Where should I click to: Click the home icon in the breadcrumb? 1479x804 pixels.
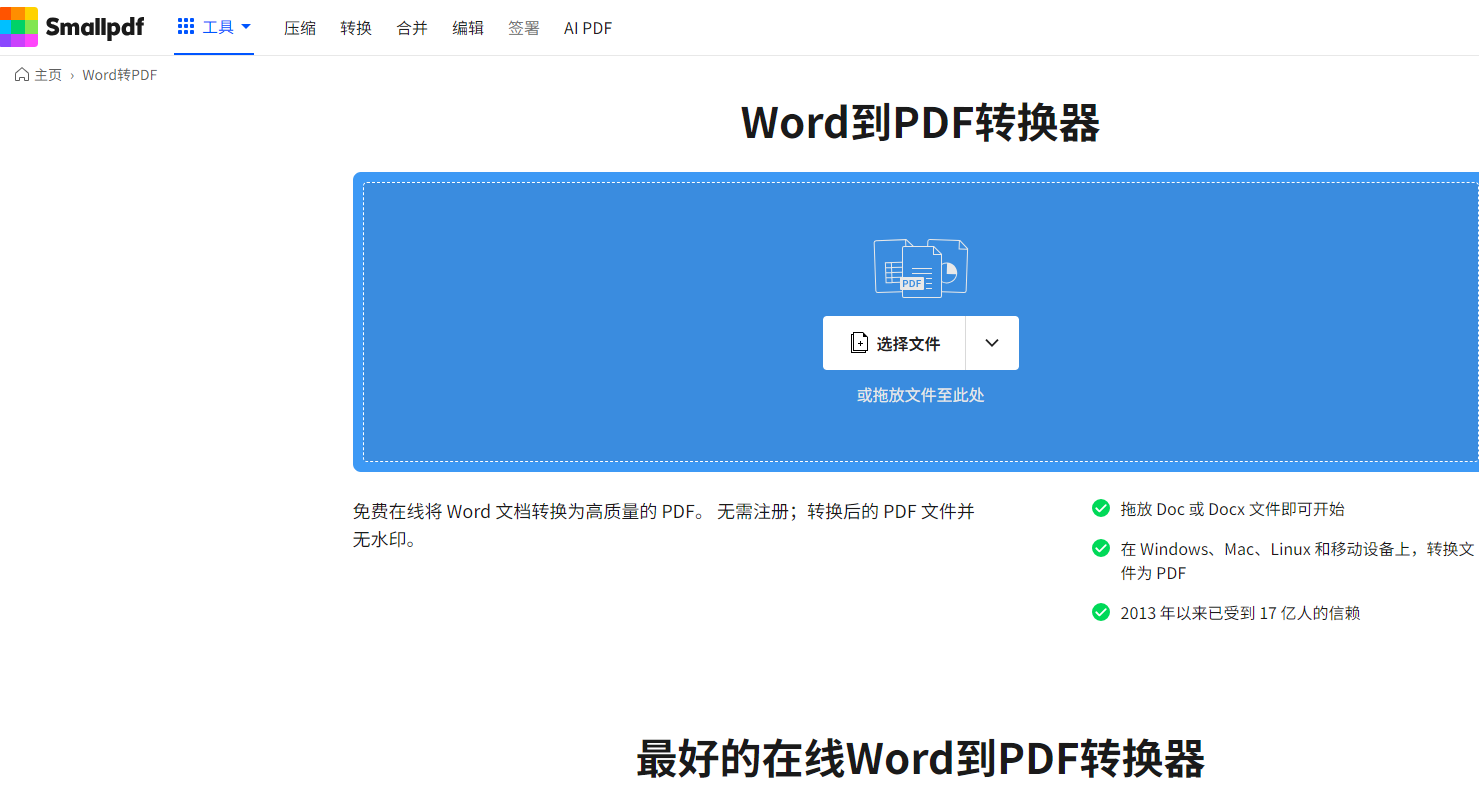coord(22,75)
